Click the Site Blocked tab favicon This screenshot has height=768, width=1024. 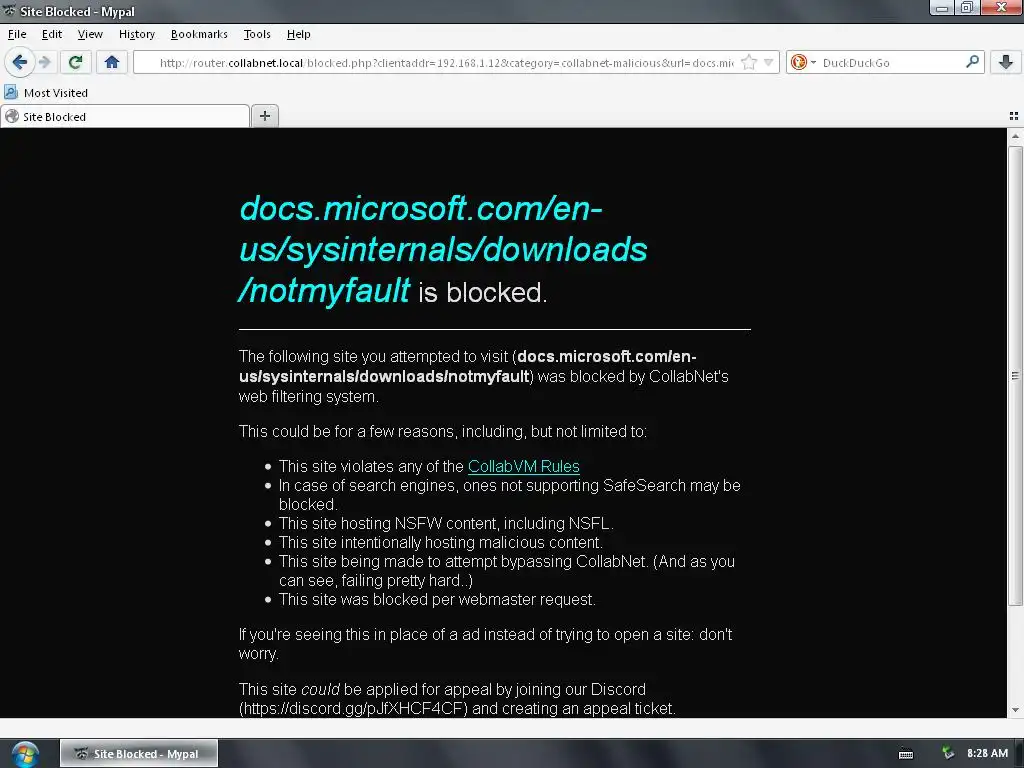coord(12,116)
